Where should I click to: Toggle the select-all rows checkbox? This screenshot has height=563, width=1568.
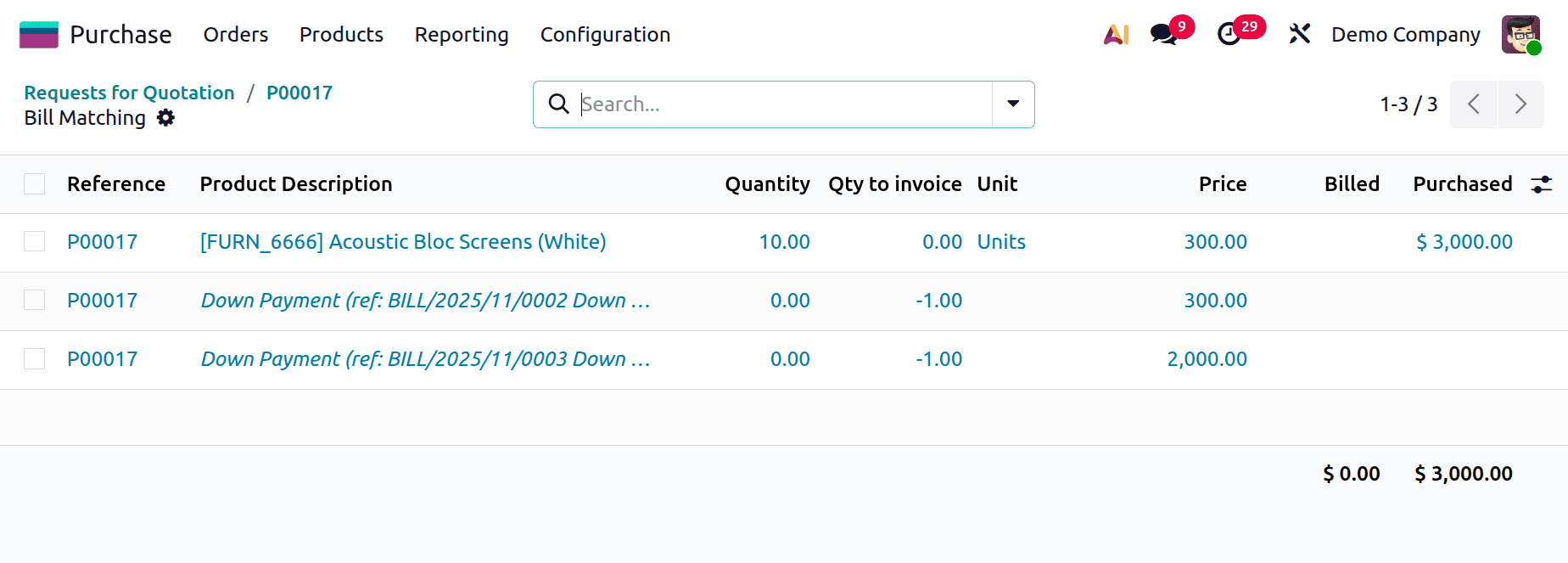tap(35, 184)
